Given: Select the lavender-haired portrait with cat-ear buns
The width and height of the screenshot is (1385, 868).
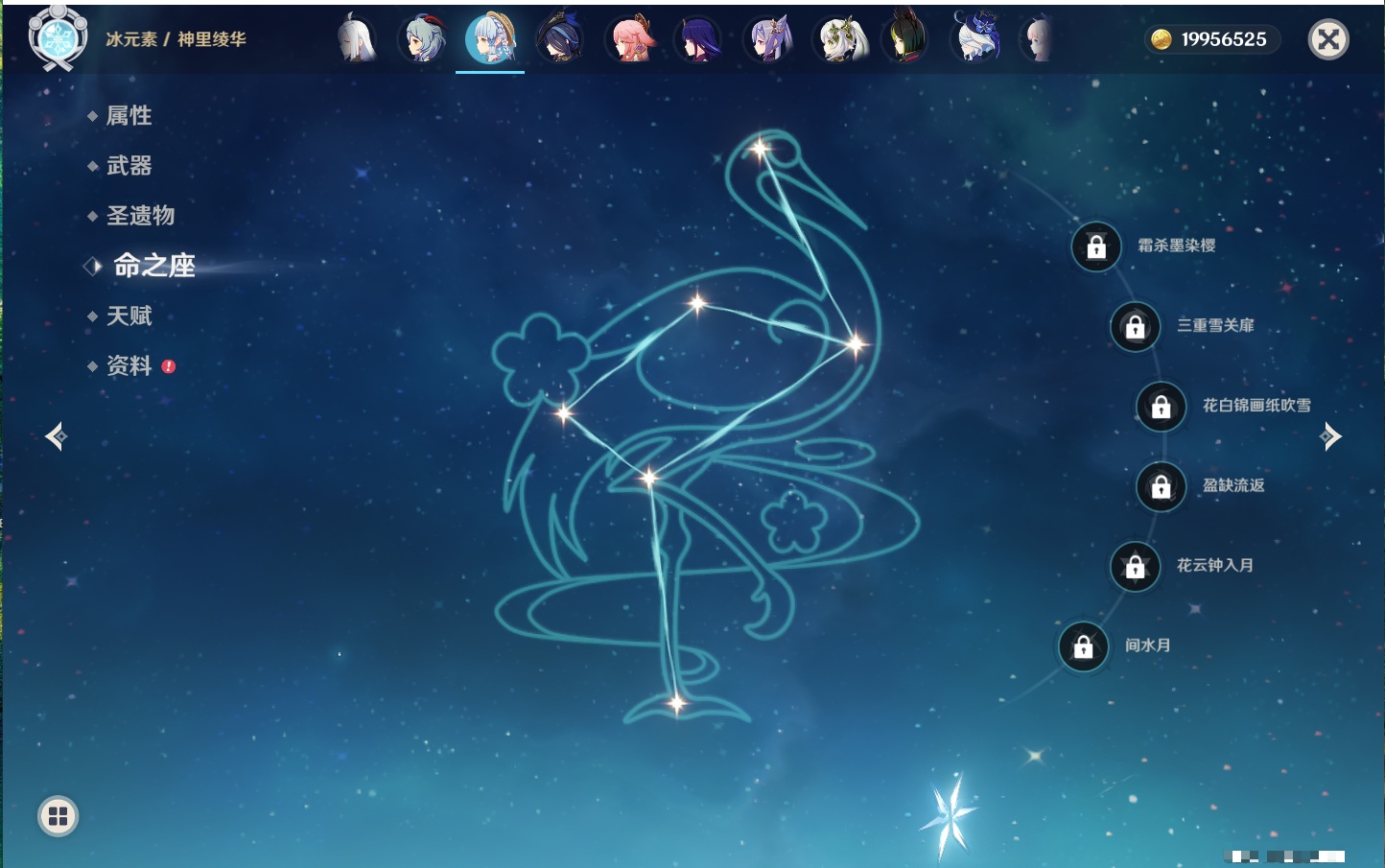Looking at the screenshot, I should click(769, 39).
